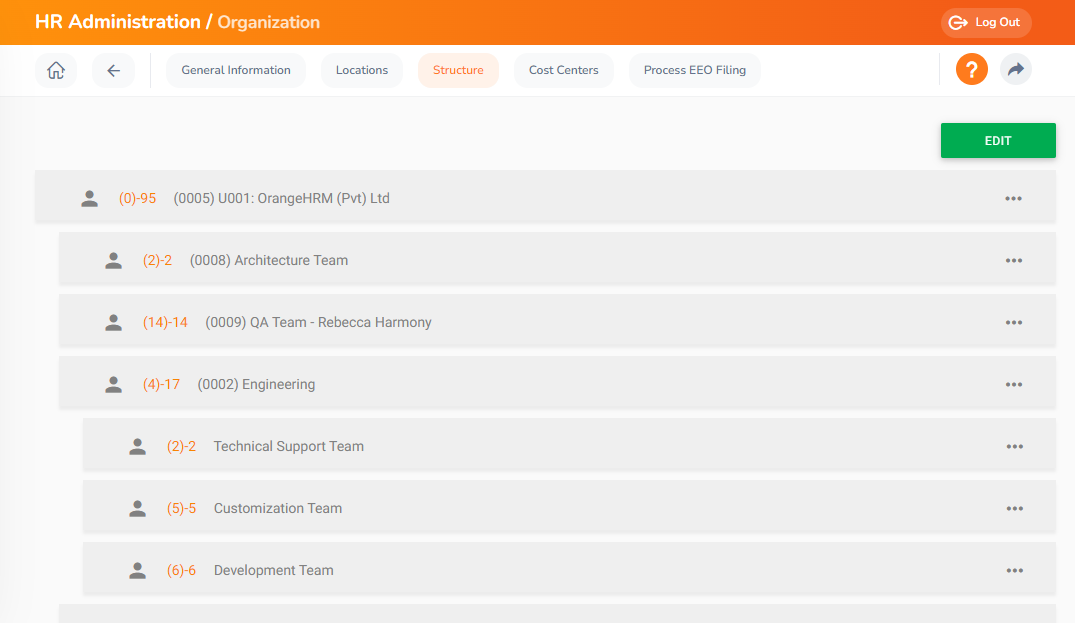This screenshot has height=623, width=1075.
Task: Select '(0002) Engineering' unit
Action: click(256, 384)
